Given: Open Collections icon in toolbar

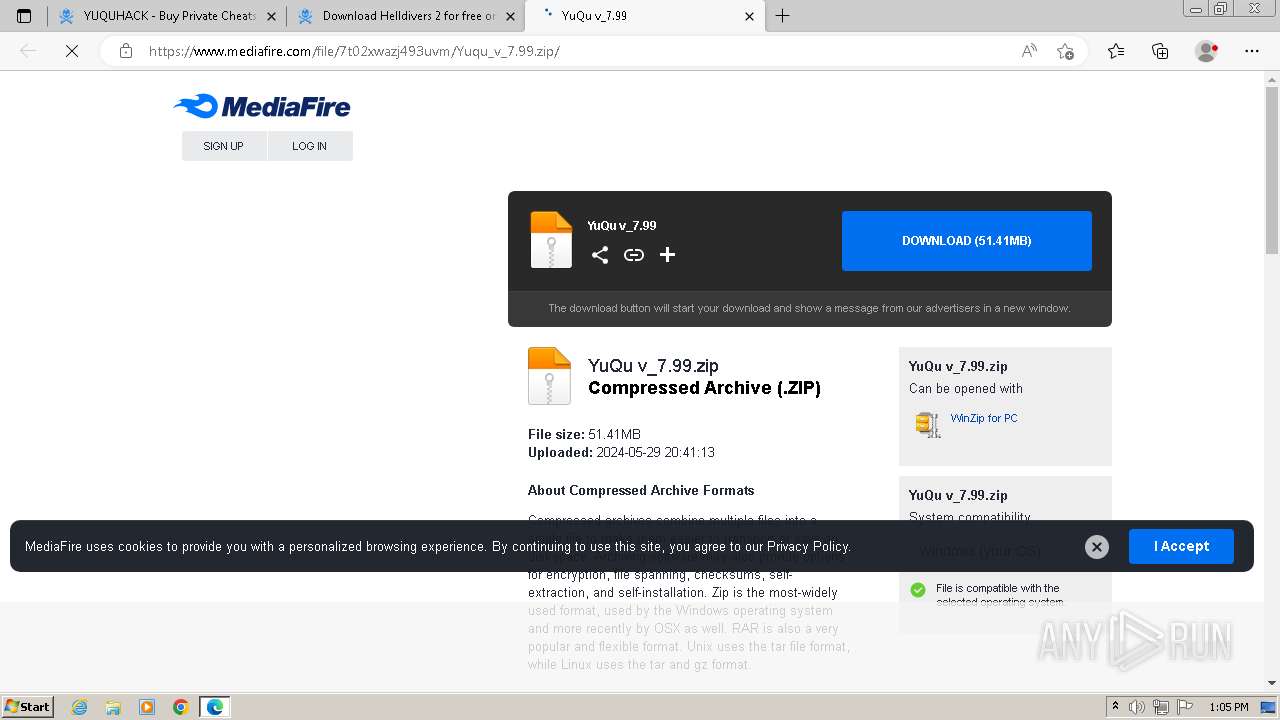Looking at the screenshot, I should 1160,51.
